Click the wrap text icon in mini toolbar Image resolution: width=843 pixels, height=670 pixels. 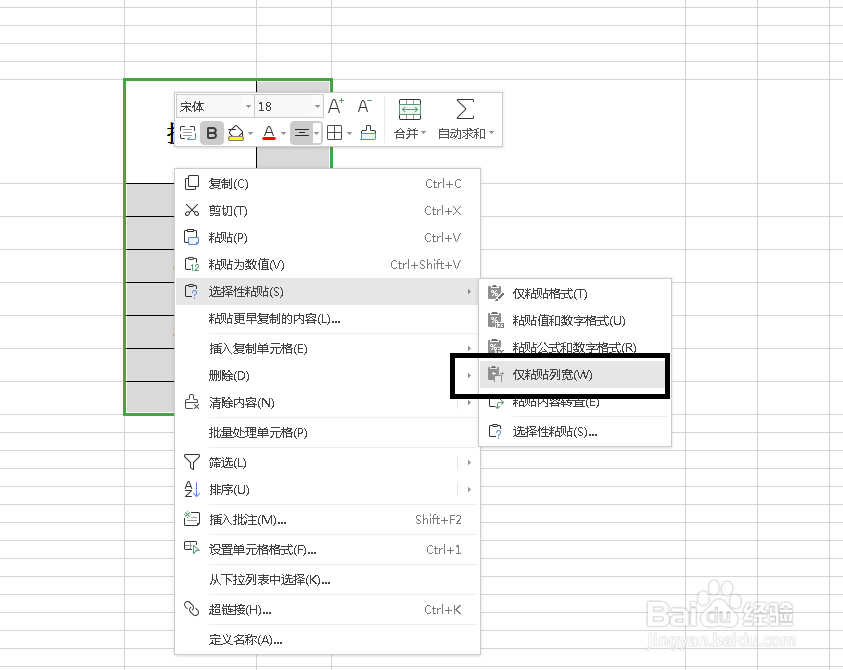[x=187, y=133]
